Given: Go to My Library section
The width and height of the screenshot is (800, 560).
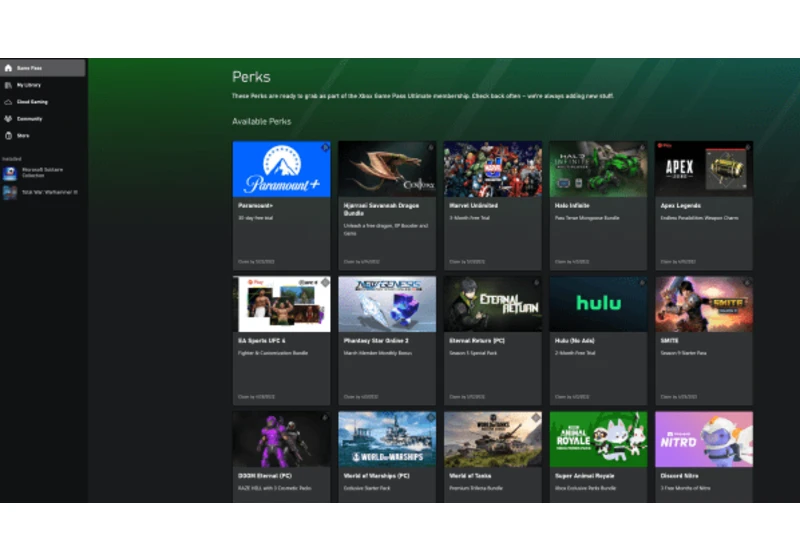Looking at the screenshot, I should [x=43, y=85].
